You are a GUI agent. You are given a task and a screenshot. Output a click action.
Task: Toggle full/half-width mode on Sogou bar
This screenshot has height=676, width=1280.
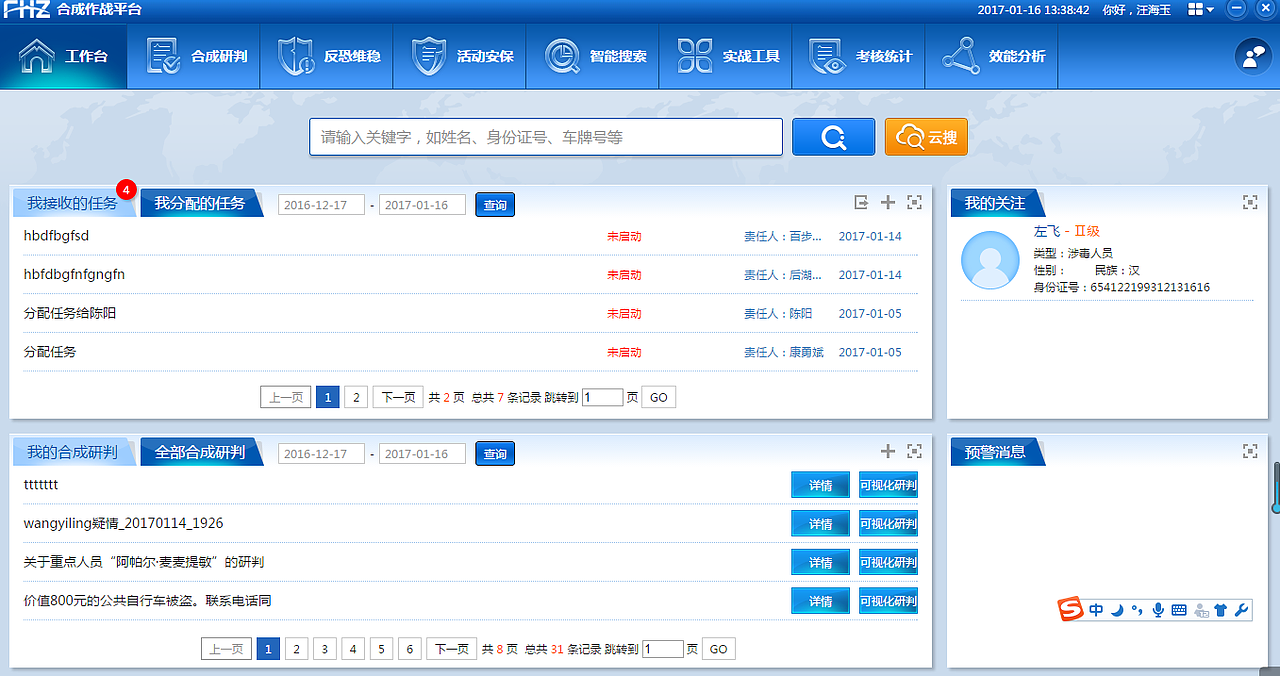(1118, 610)
